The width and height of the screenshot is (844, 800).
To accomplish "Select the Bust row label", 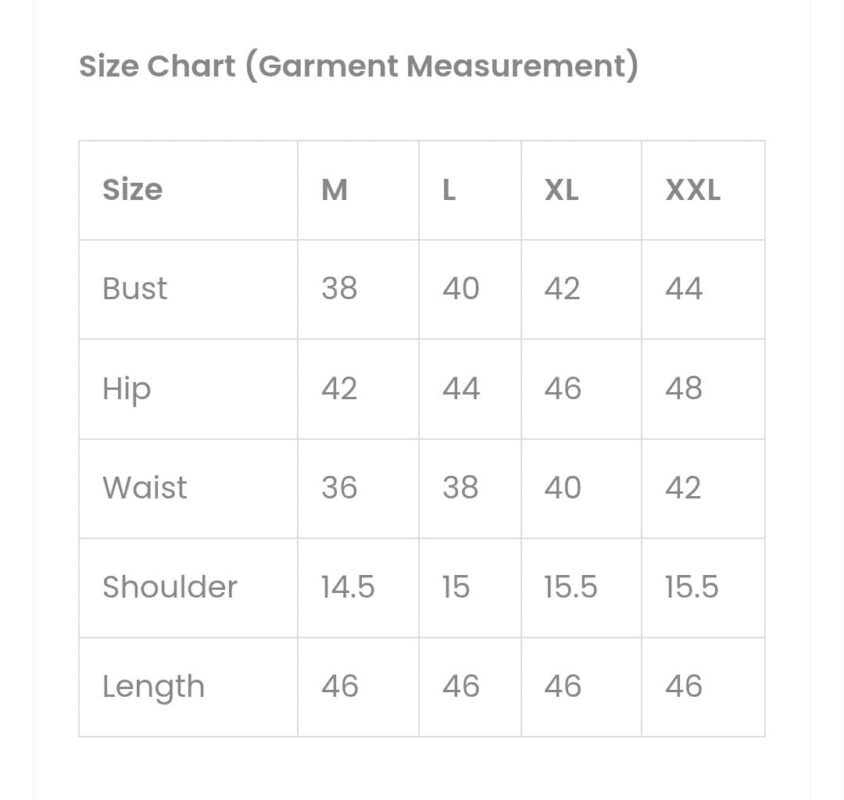I will (x=135, y=289).
